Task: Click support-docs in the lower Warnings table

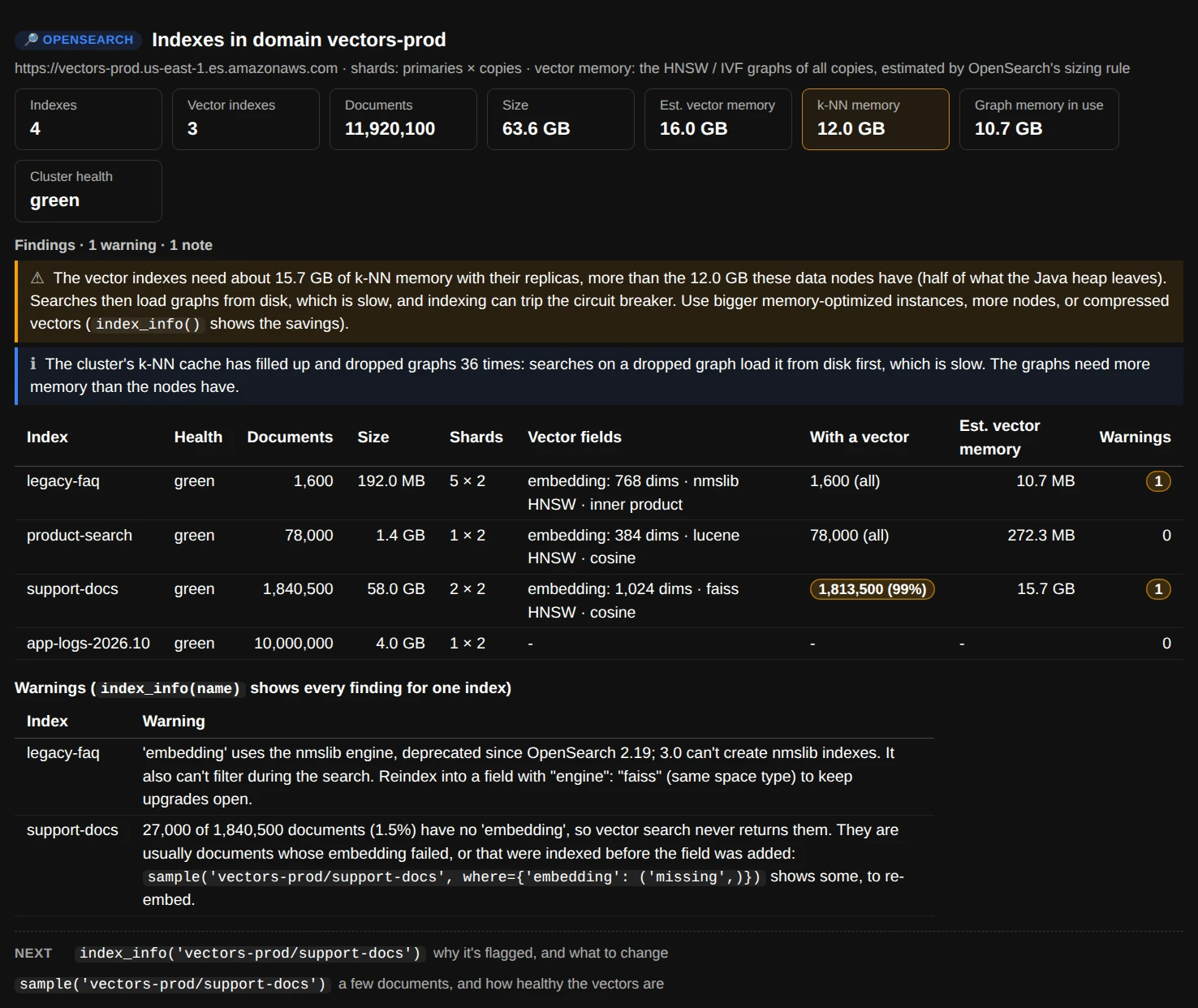Action: 72,830
